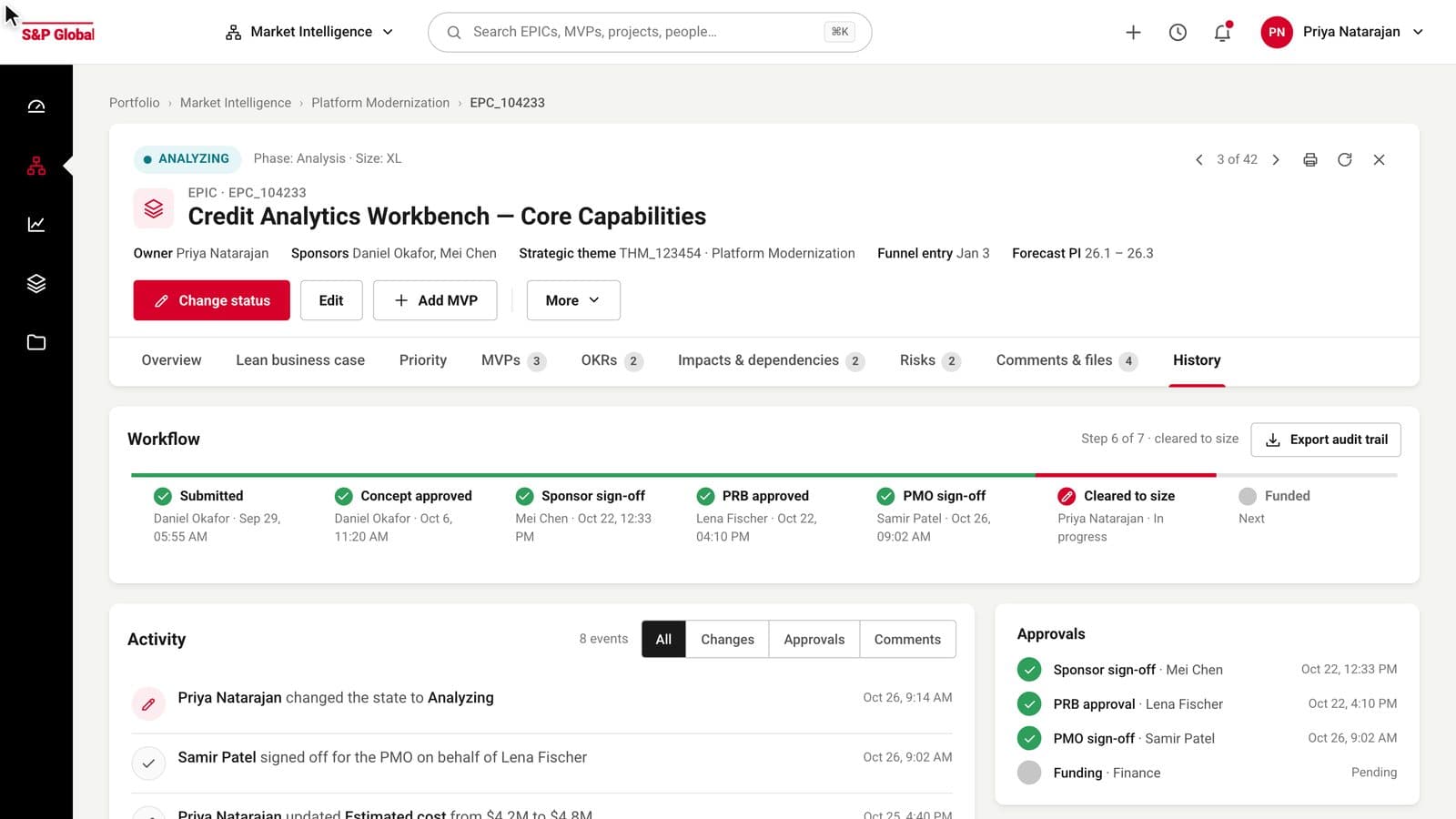This screenshot has width=1456, height=819.
Task: Go to next EPIC with right chevron
Action: click(x=1276, y=159)
